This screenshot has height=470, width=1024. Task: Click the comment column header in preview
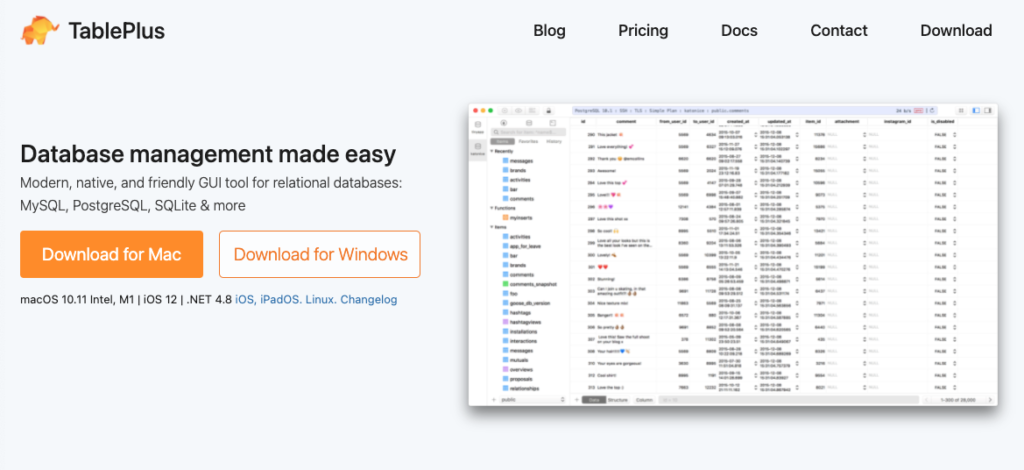click(x=626, y=121)
